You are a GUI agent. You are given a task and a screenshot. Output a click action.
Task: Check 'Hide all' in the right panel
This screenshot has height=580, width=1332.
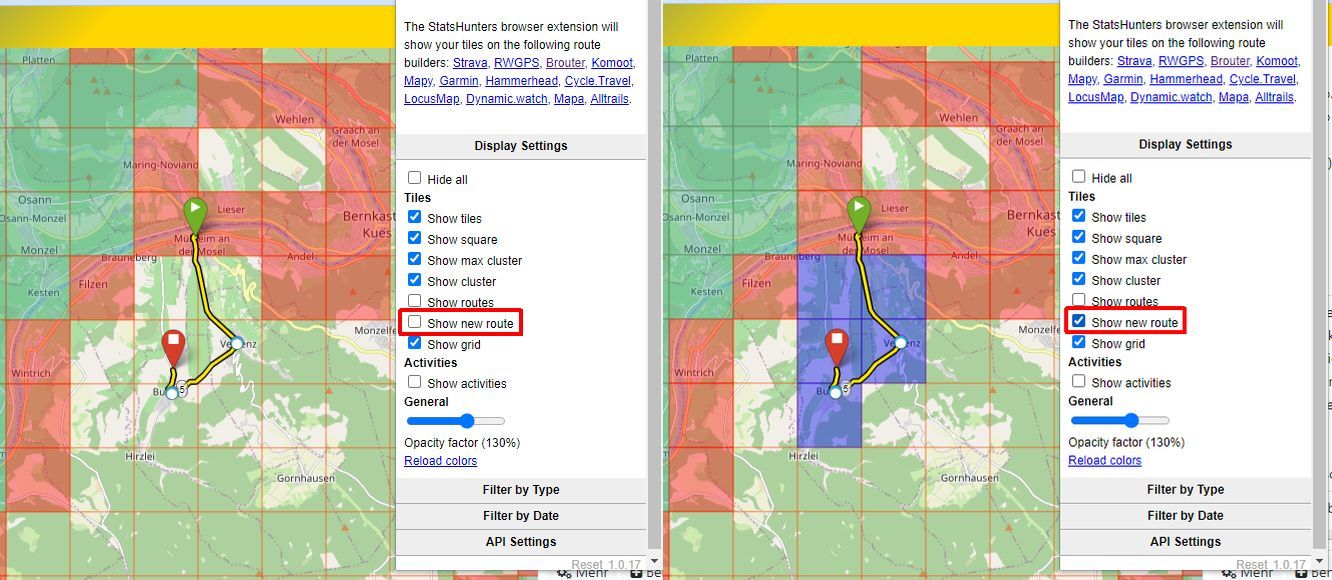pyautogui.click(x=1079, y=177)
